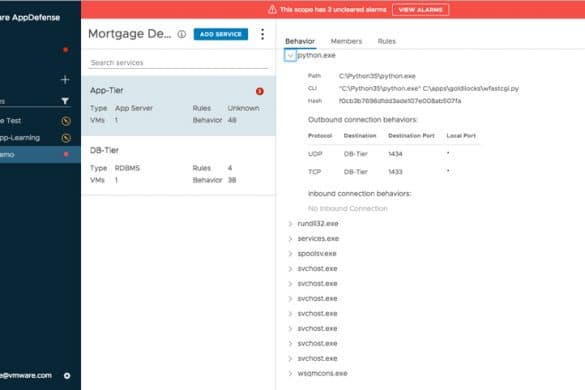Click the alarm warning triangle icon

272,9
